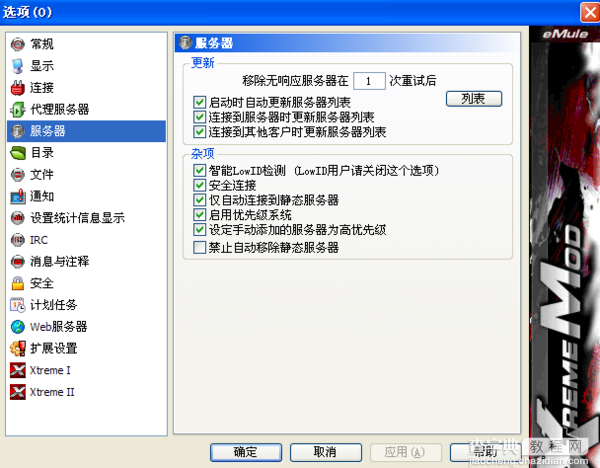Click the 通知 notification icon
600x468 pixels.
pos(18,196)
